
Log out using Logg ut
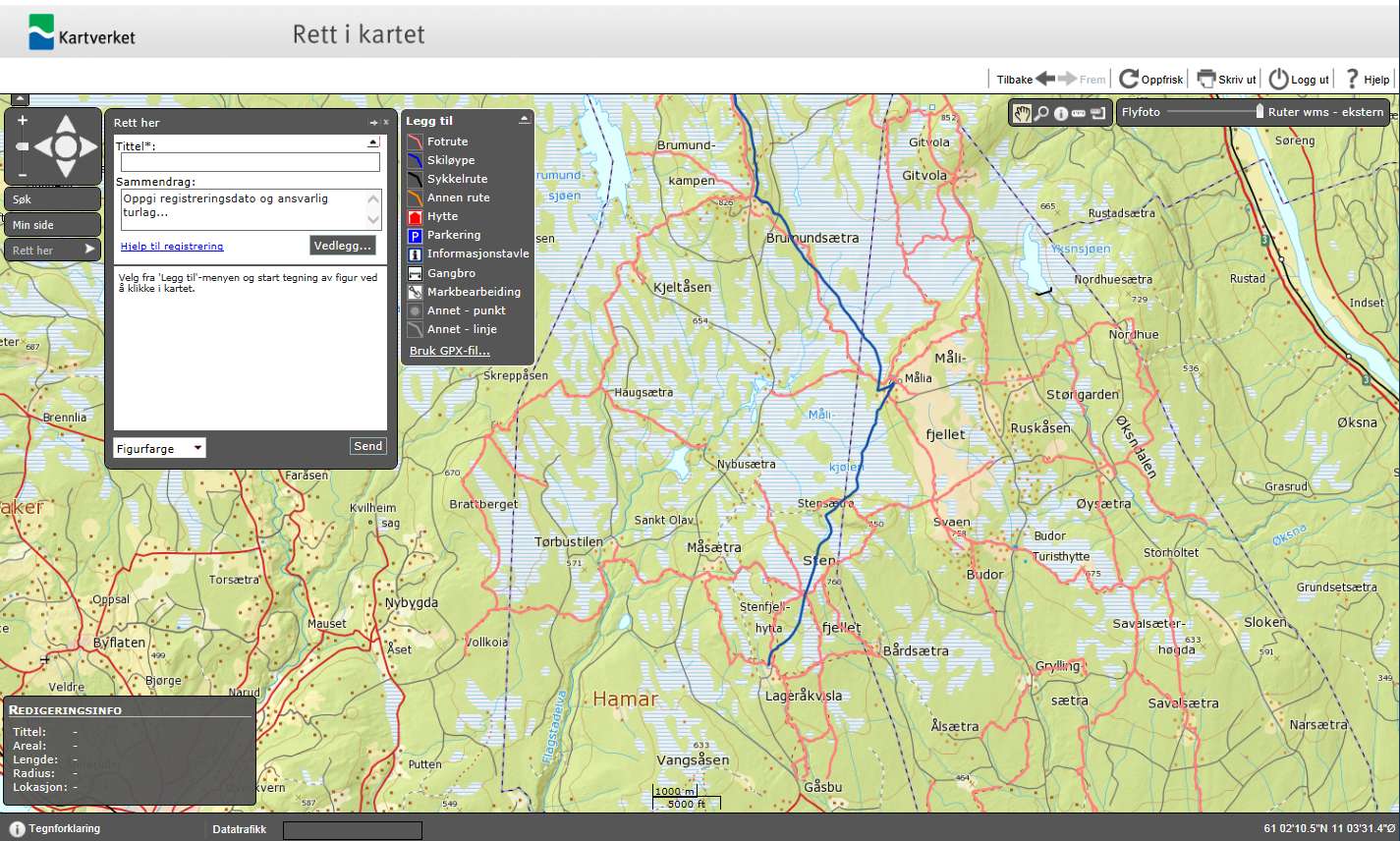click(x=1299, y=80)
